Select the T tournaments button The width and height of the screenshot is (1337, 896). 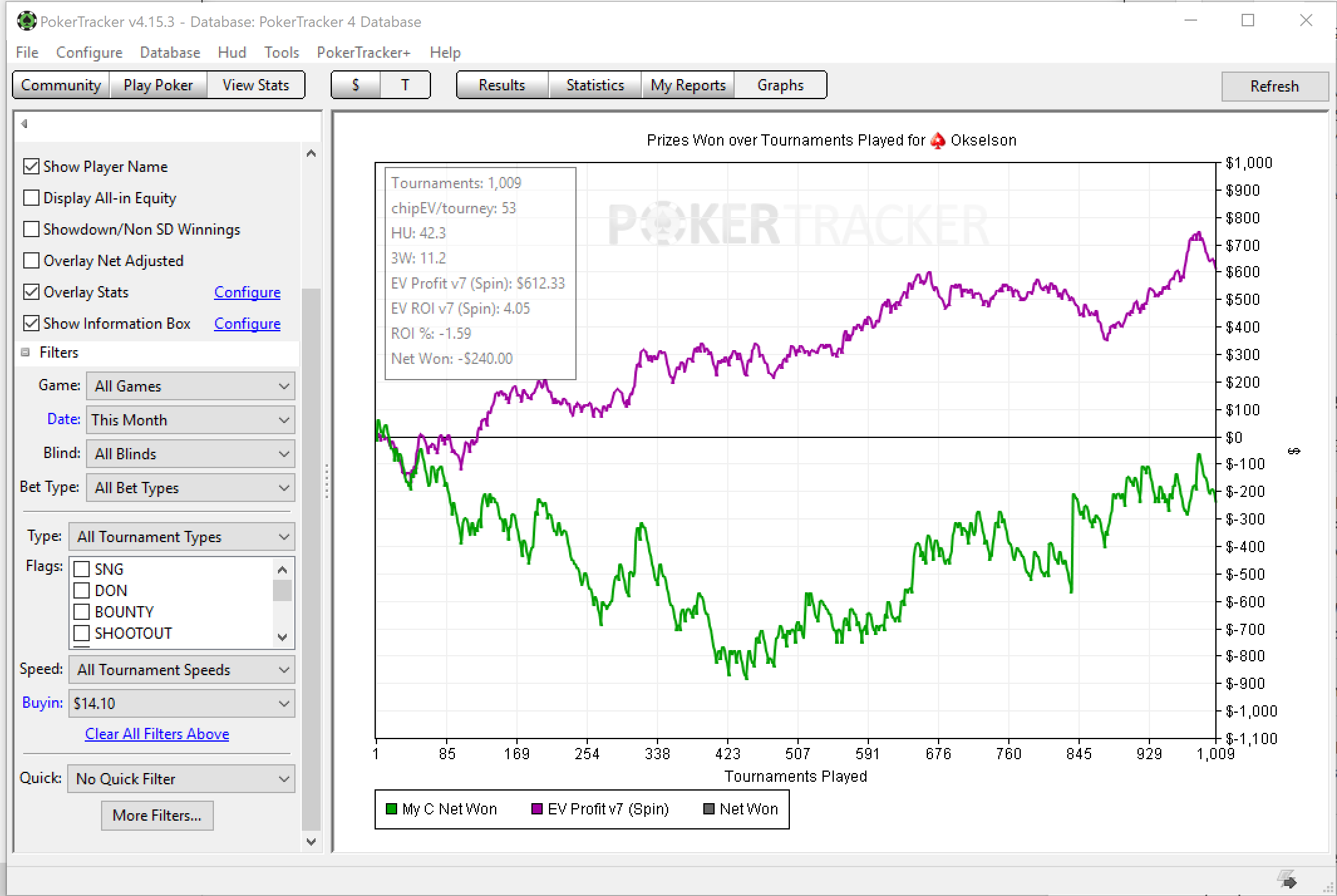(x=405, y=85)
